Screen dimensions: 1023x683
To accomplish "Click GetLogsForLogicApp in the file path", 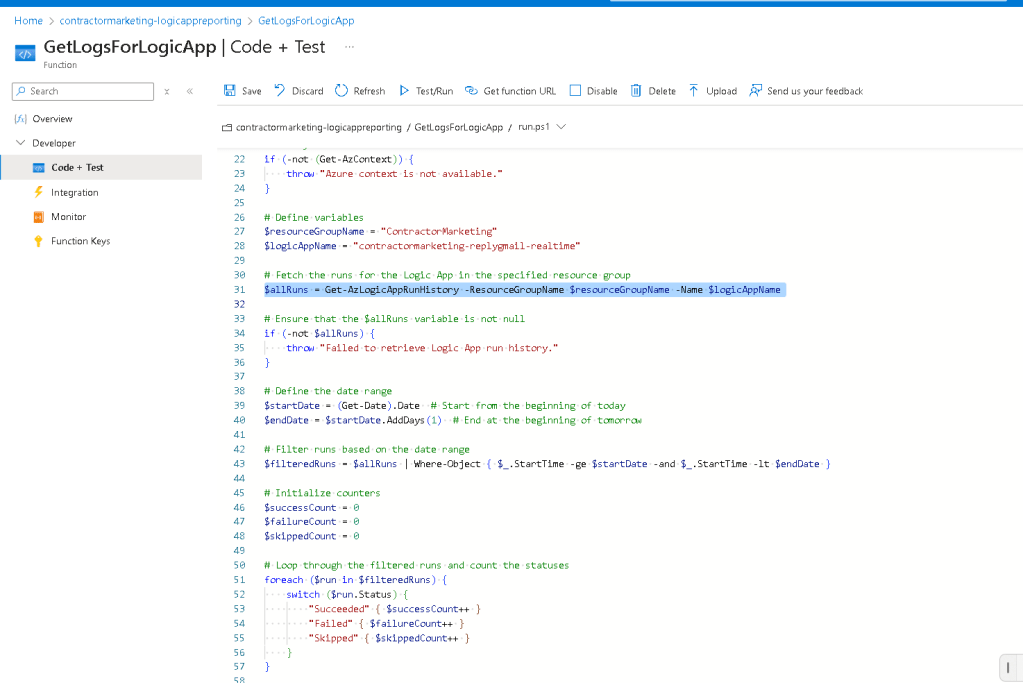I will coord(458,127).
